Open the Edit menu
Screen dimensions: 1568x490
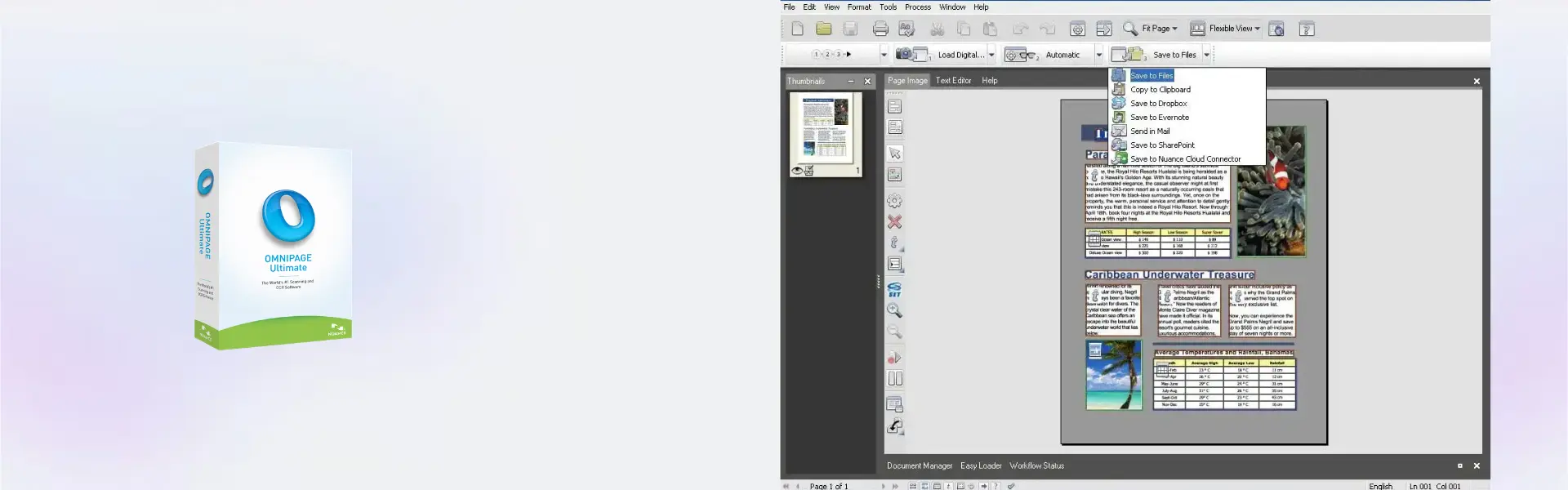click(x=809, y=7)
